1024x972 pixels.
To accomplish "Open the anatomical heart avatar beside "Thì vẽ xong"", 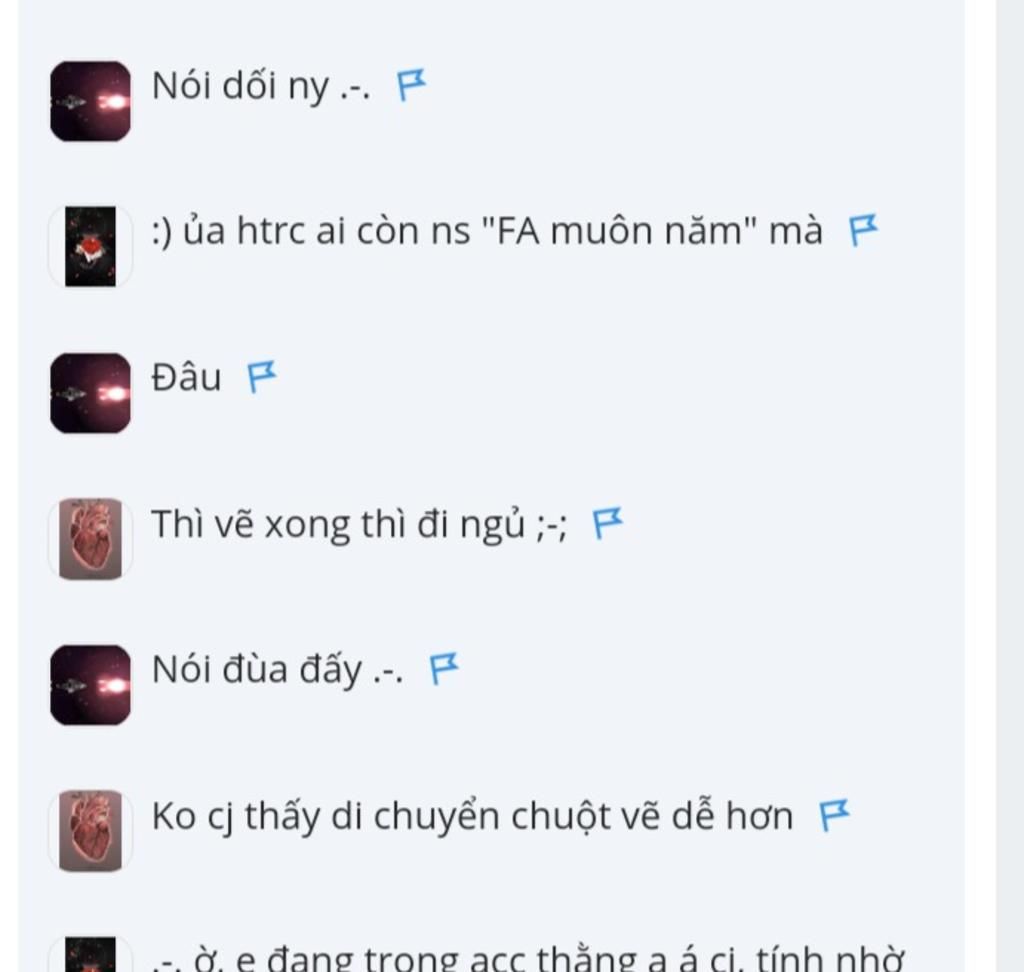I will pyautogui.click(x=90, y=539).
